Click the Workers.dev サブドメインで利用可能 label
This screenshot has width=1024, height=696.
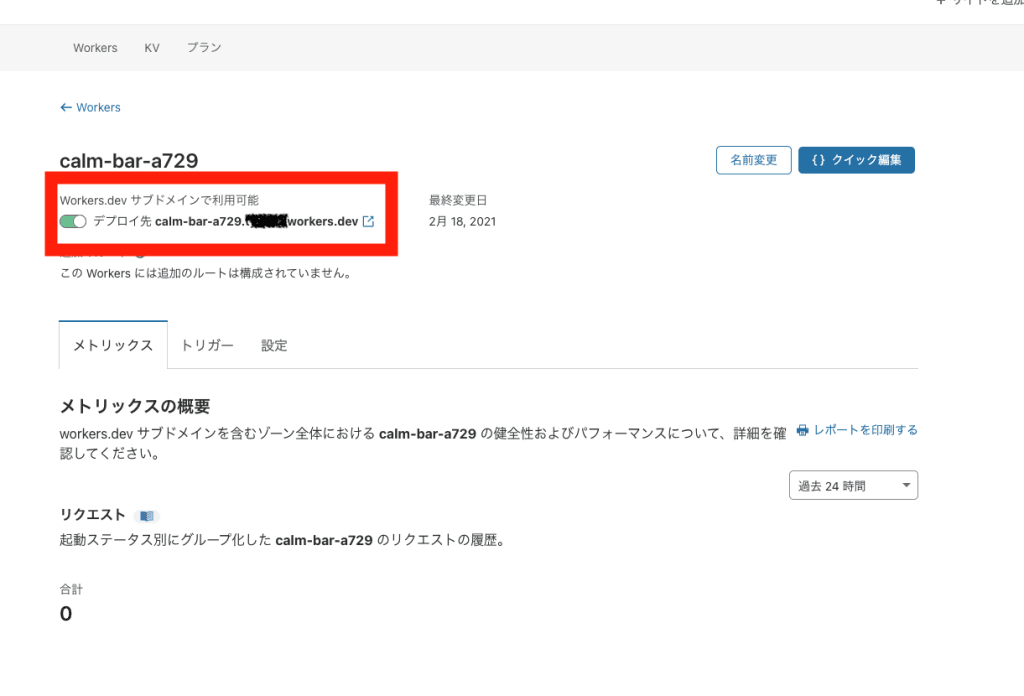coord(159,200)
